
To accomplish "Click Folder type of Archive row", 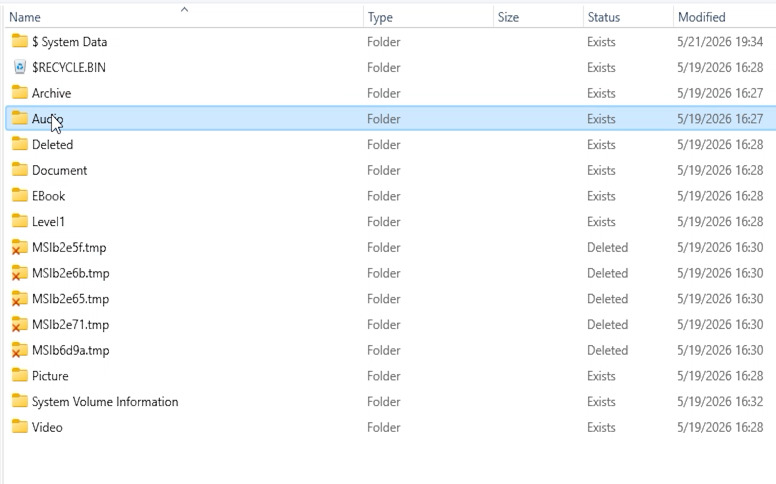I will point(384,93).
